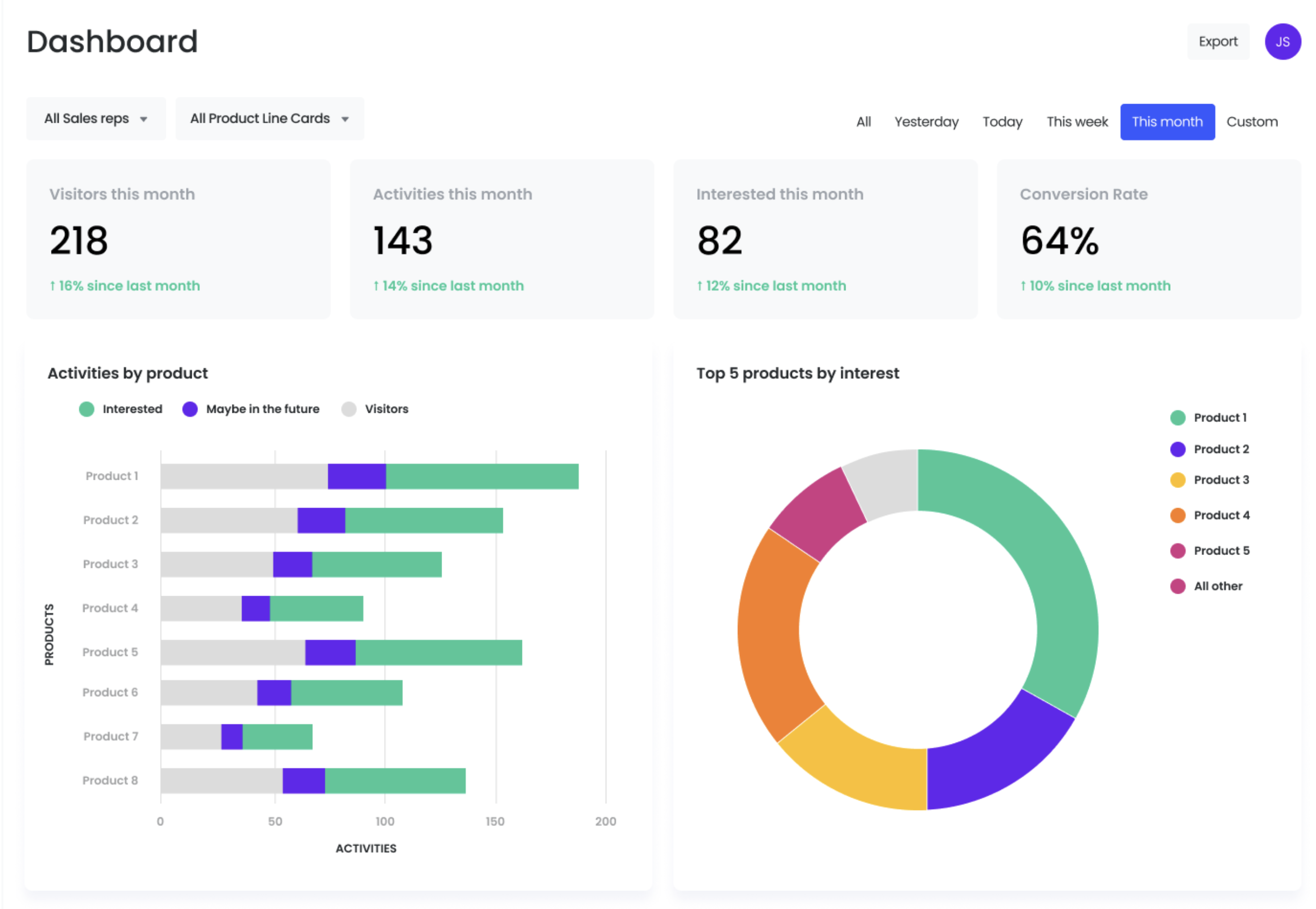This screenshot has height=909, width=1316.
Task: Click the 14% since last month text
Action: tap(448, 285)
